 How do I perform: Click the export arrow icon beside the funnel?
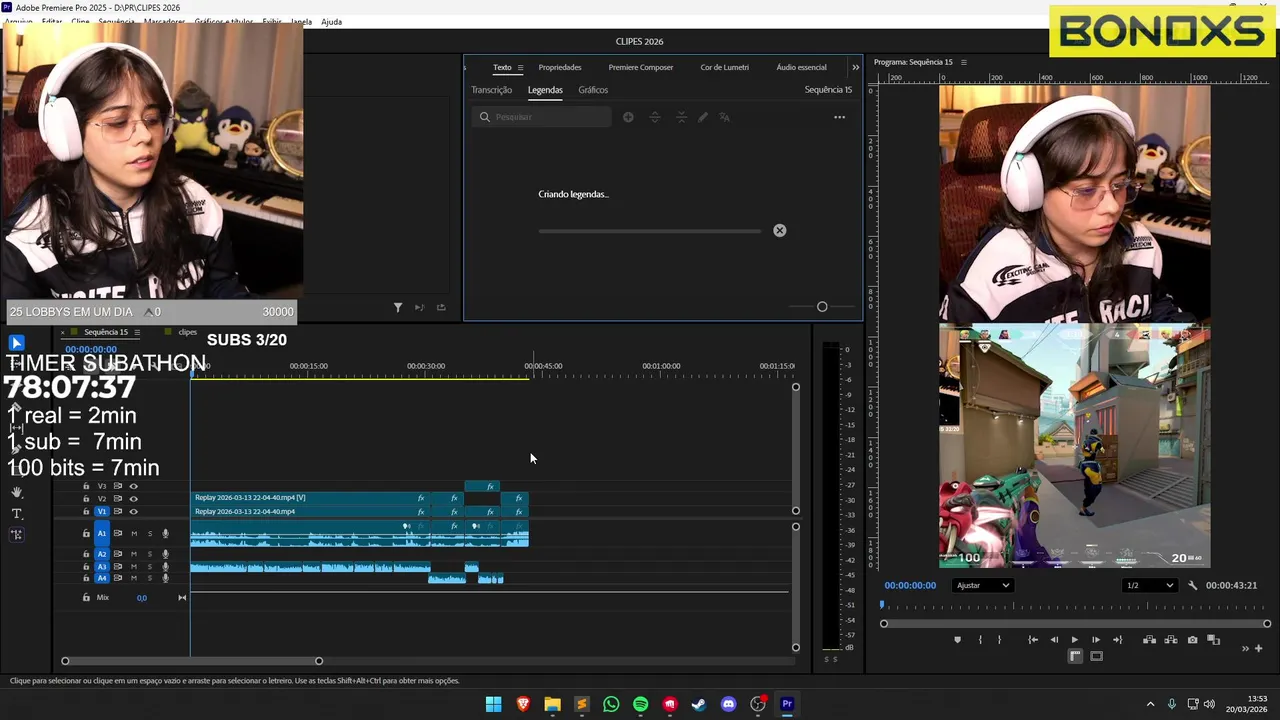coord(441,308)
